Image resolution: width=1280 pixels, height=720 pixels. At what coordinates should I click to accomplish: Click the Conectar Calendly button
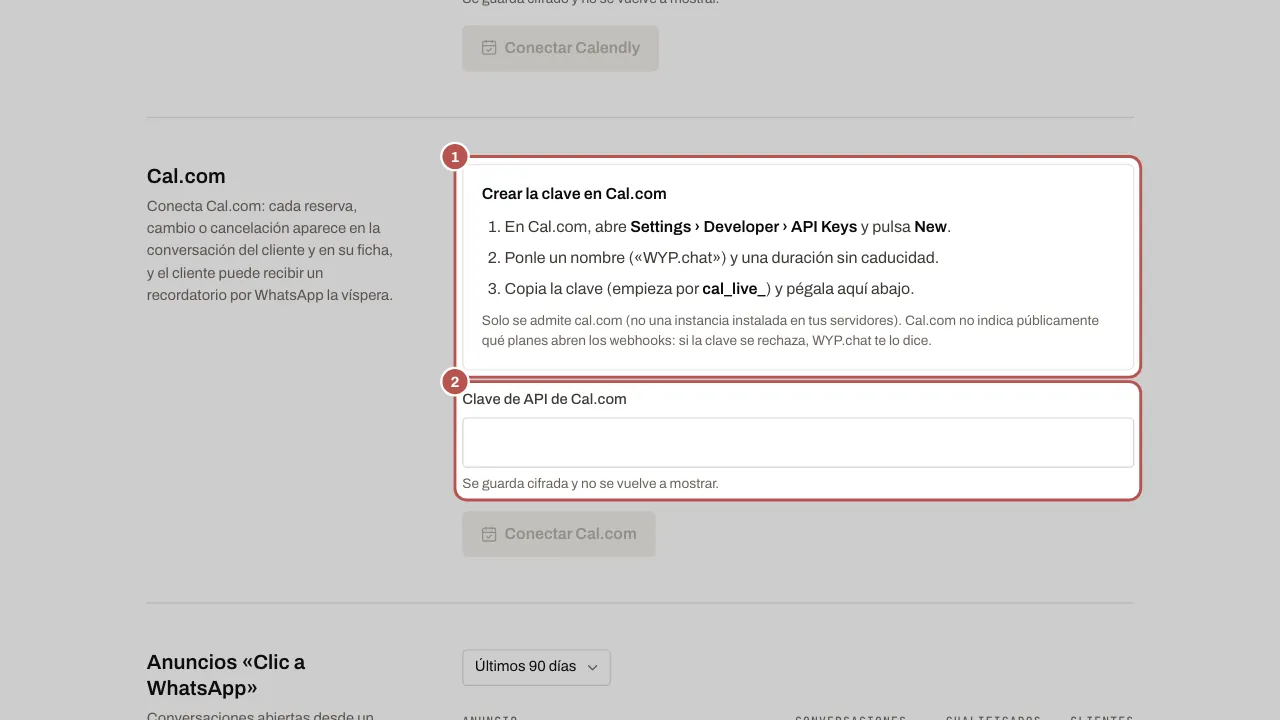560,48
